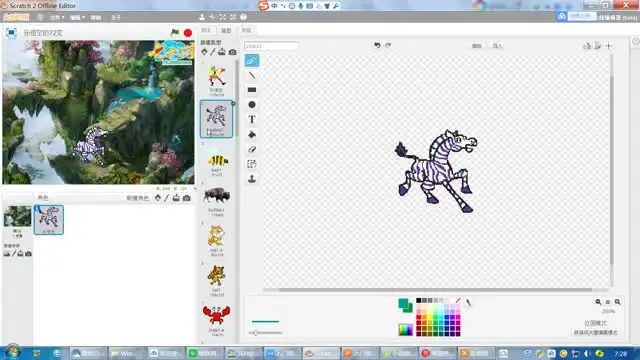640x360 pixels.
Task: Swap the foreground and background color squares
Action: click(x=405, y=305)
